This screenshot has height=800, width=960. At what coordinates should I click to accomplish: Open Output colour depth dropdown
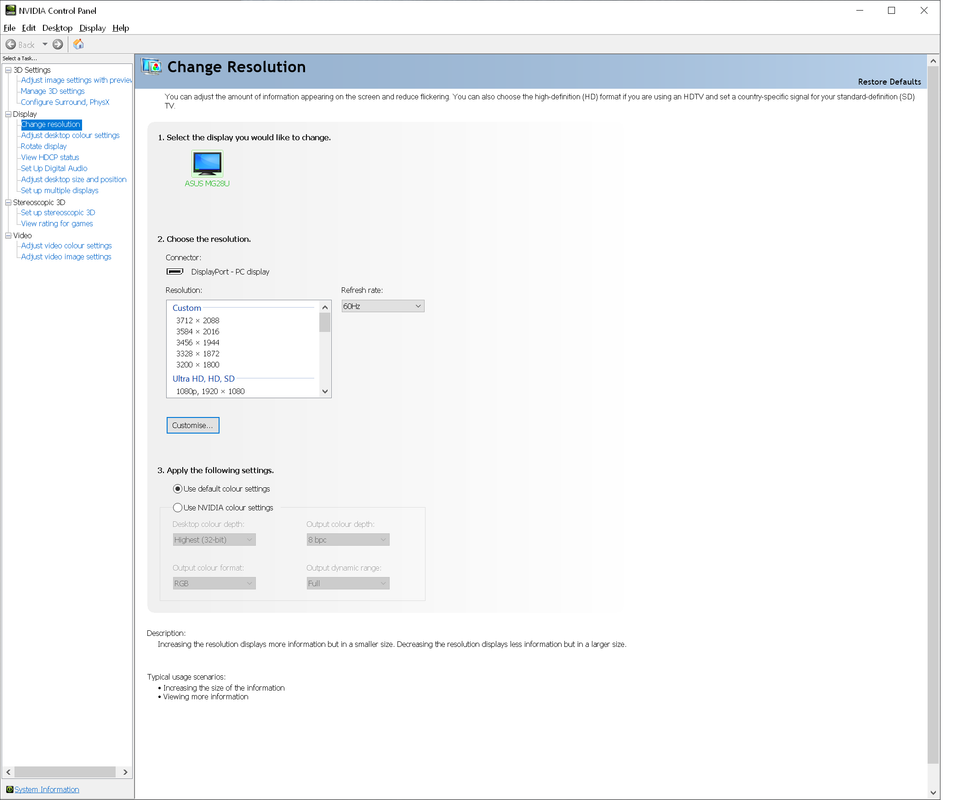[x=348, y=540]
